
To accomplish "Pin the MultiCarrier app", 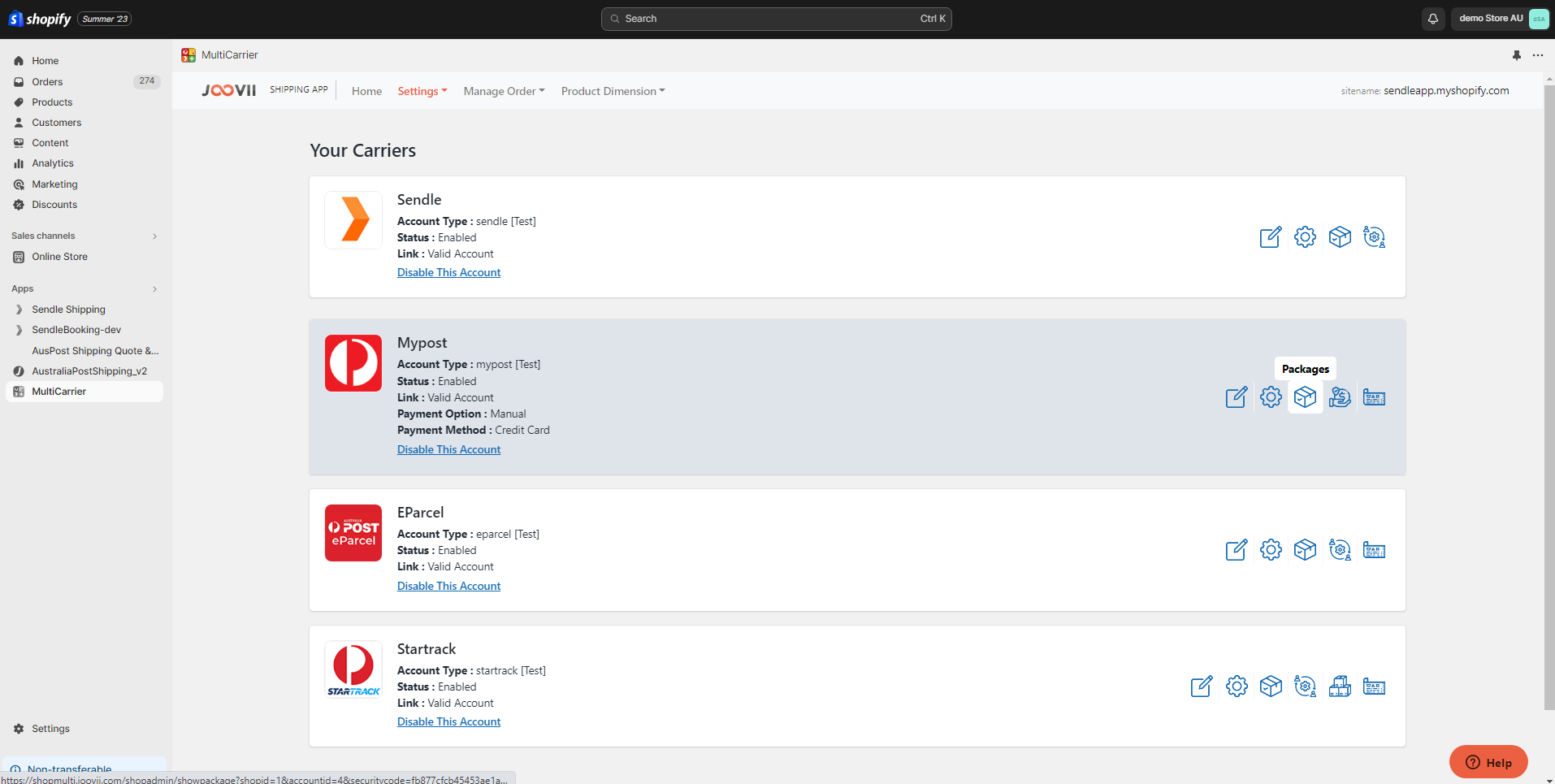I will coord(1516,55).
